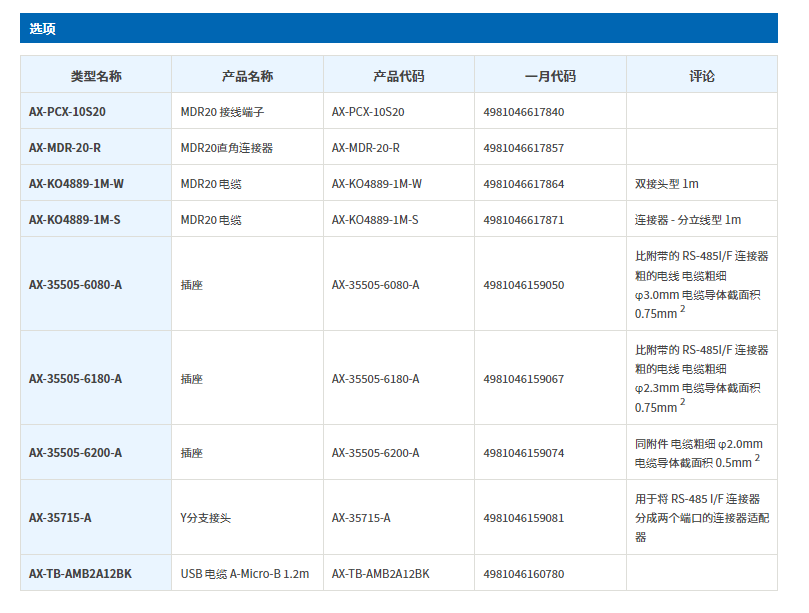The height and width of the screenshot is (613, 809).
Task: Click comment 双接头型 1m
Action: 667,184
